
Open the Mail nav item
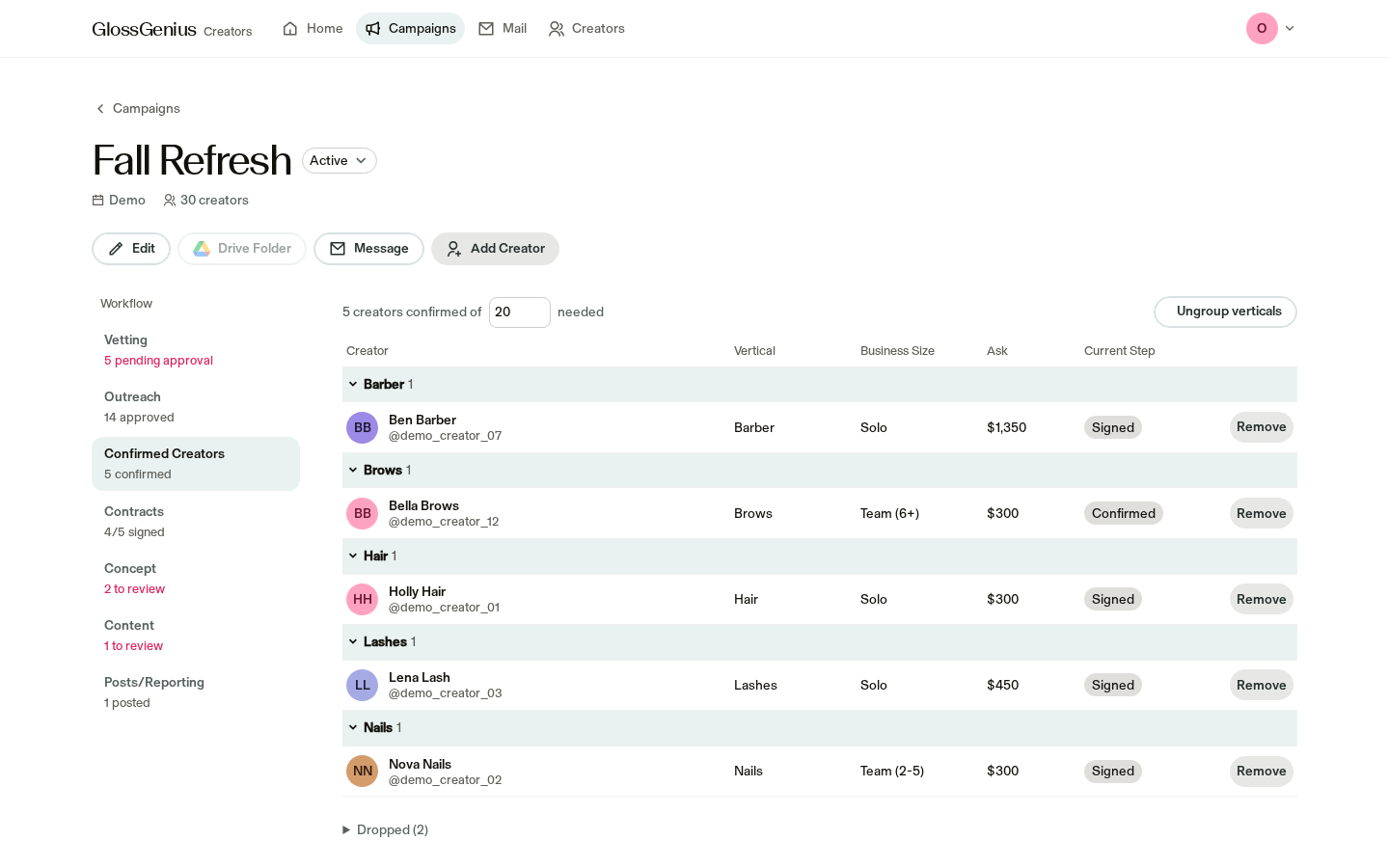tap(503, 29)
